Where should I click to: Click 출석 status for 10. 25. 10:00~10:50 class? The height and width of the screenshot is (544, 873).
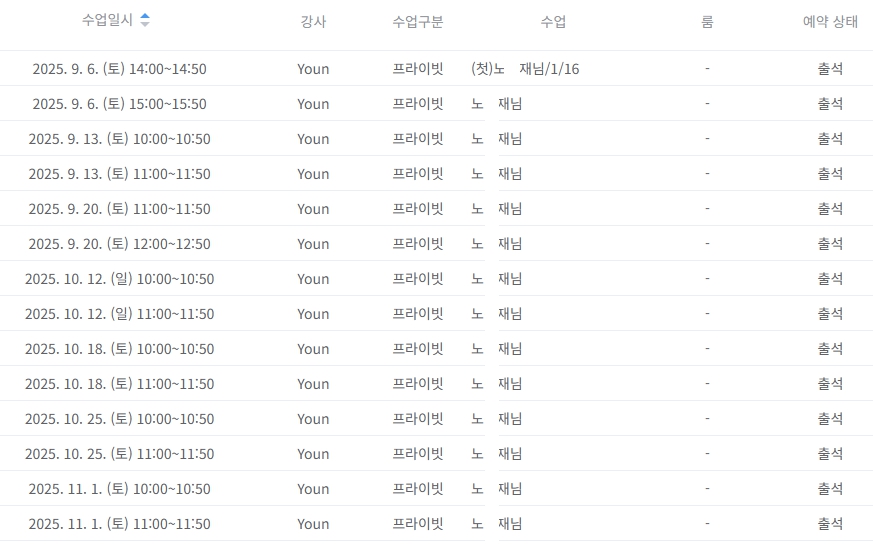point(830,419)
